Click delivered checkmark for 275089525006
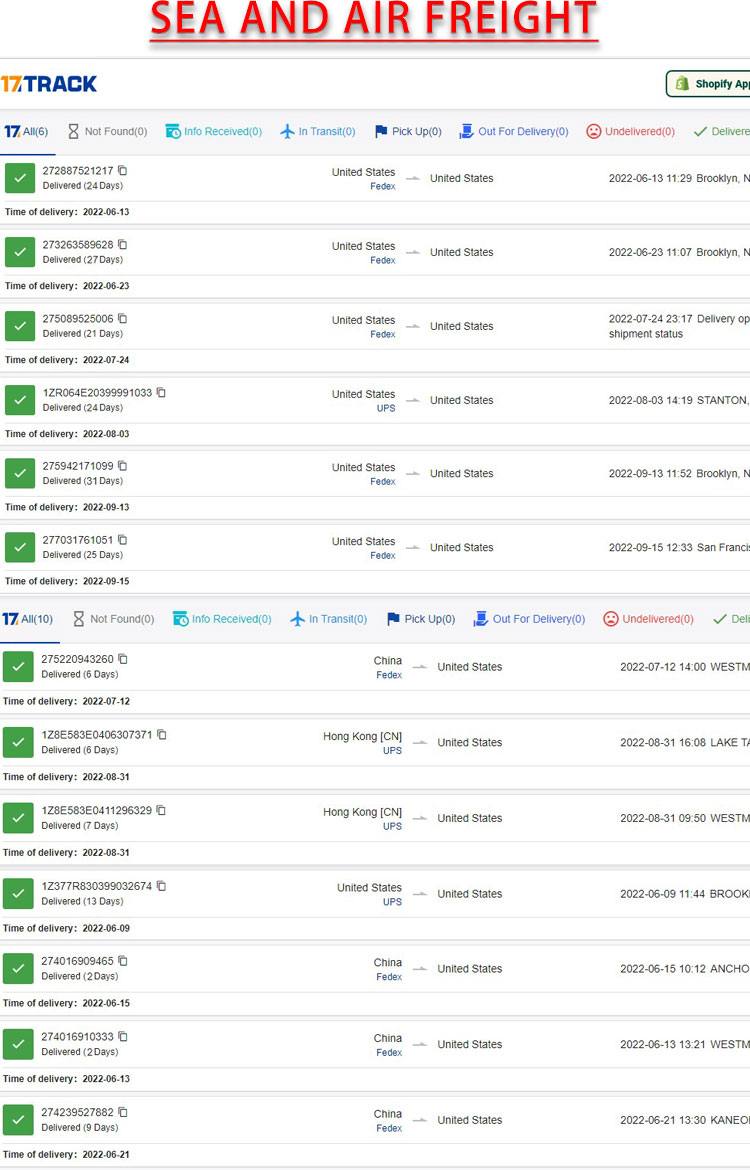 [x=20, y=326]
